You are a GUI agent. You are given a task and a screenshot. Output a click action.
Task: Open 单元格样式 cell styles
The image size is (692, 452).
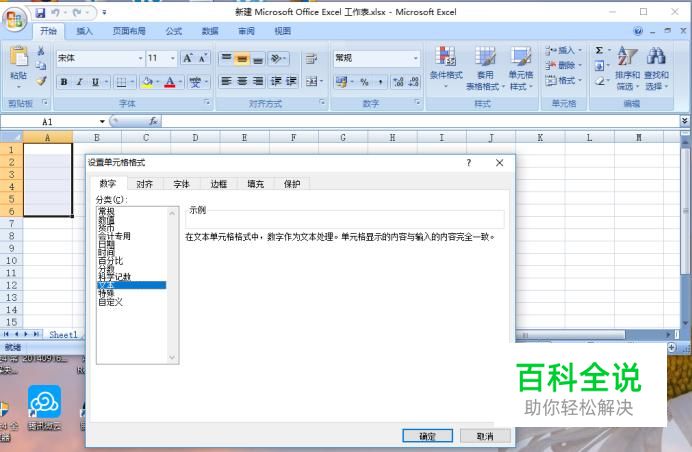tap(521, 68)
